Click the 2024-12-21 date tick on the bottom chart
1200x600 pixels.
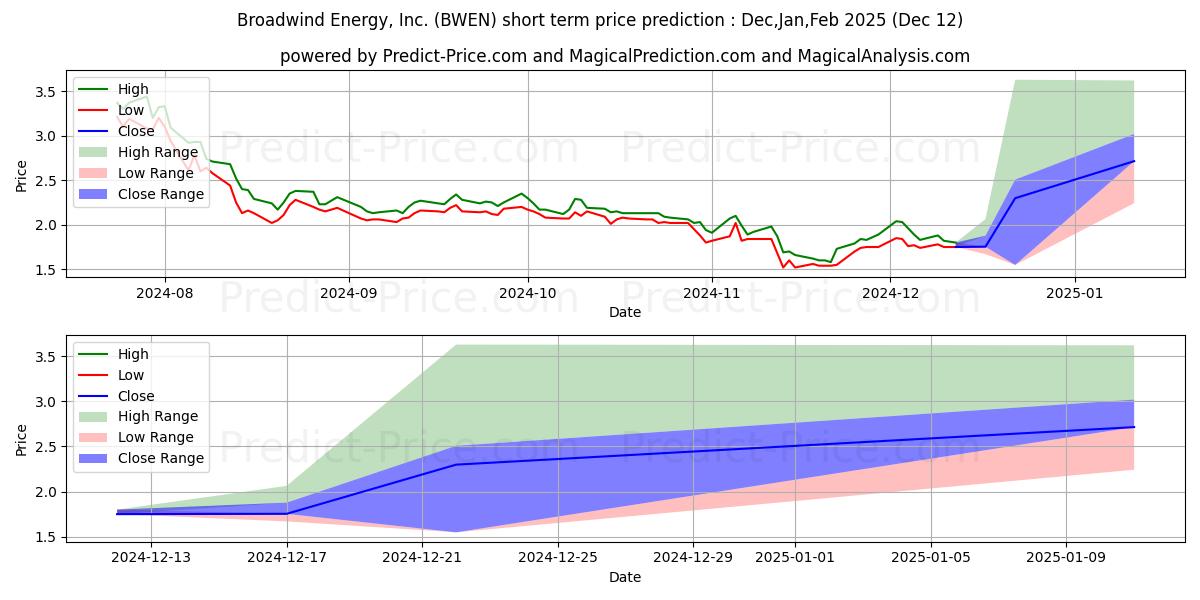point(423,557)
